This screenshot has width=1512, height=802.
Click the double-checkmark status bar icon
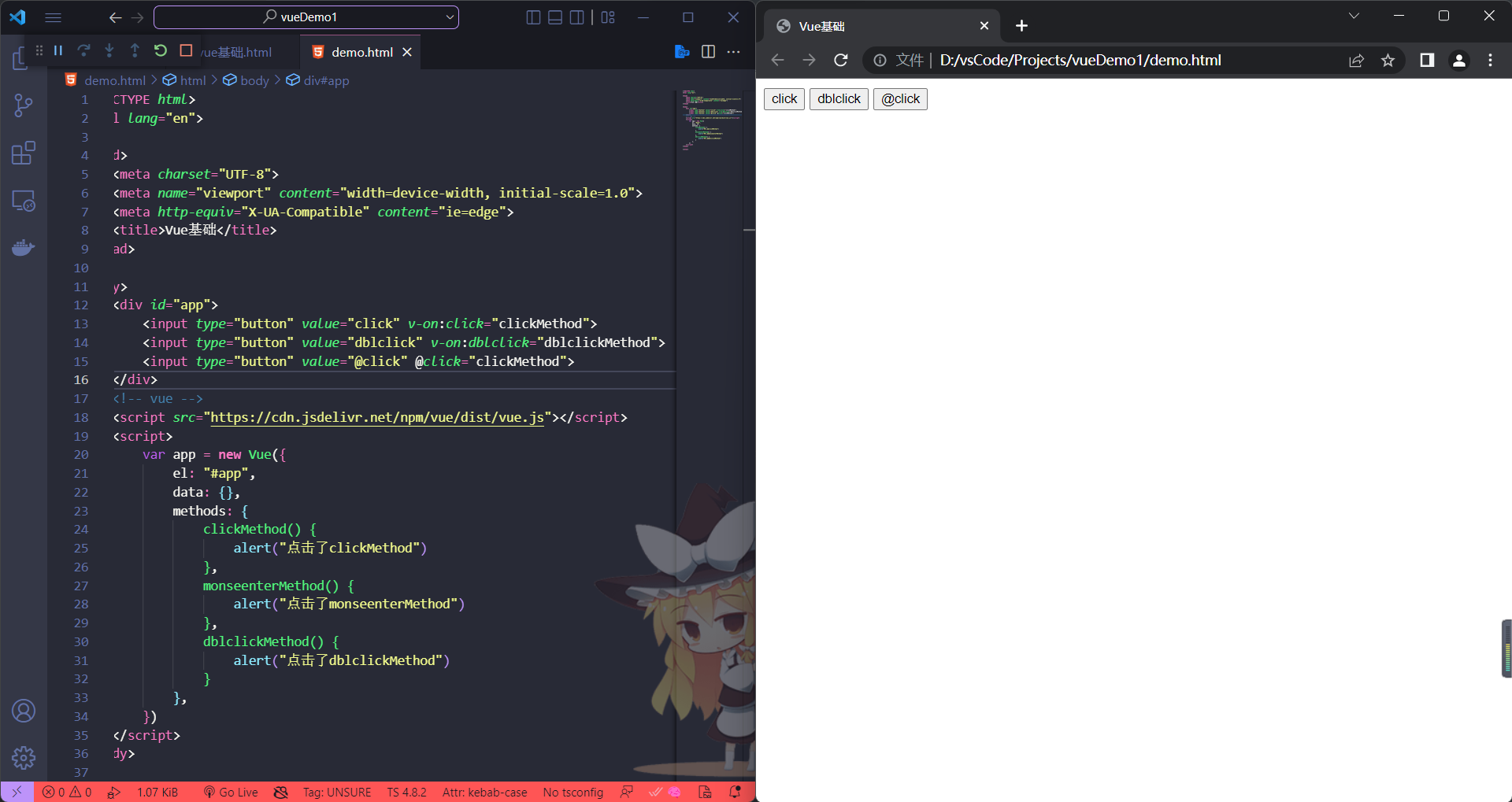[x=655, y=792]
